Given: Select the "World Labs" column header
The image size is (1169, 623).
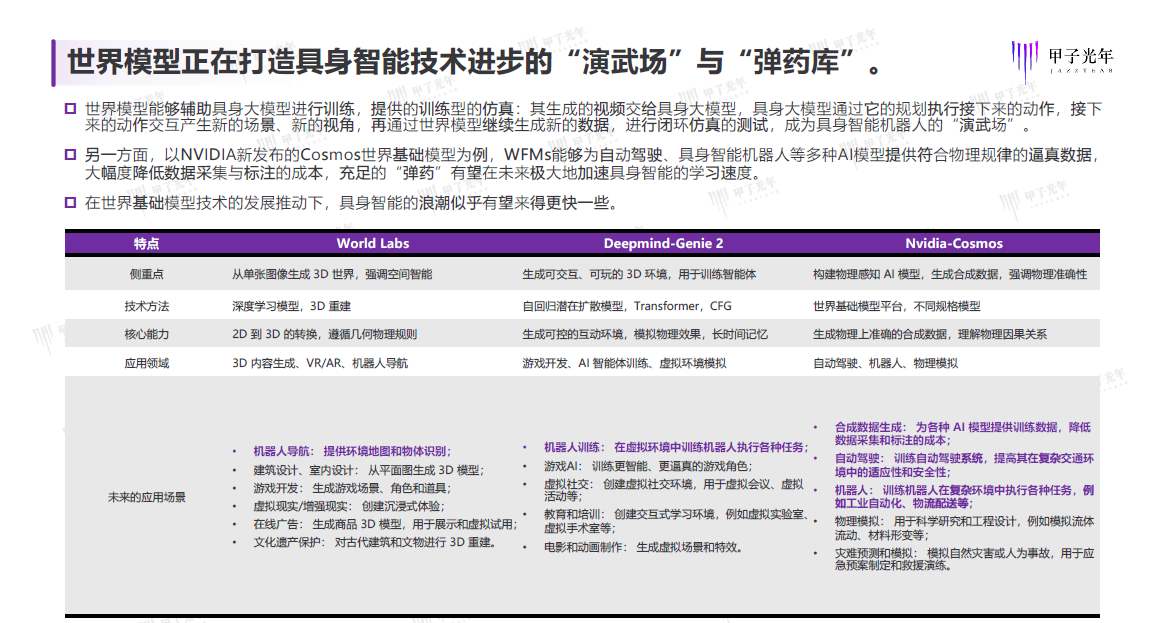Looking at the screenshot, I should point(373,244).
